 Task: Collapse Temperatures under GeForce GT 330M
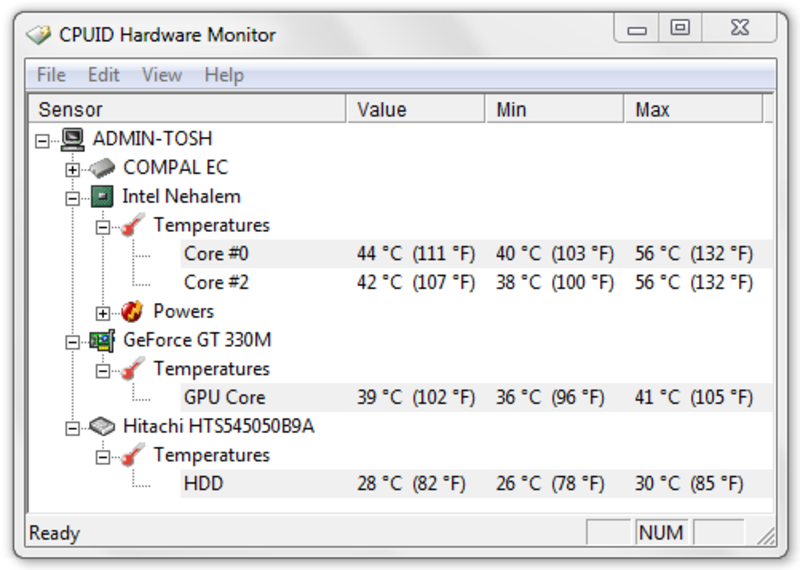click(103, 371)
